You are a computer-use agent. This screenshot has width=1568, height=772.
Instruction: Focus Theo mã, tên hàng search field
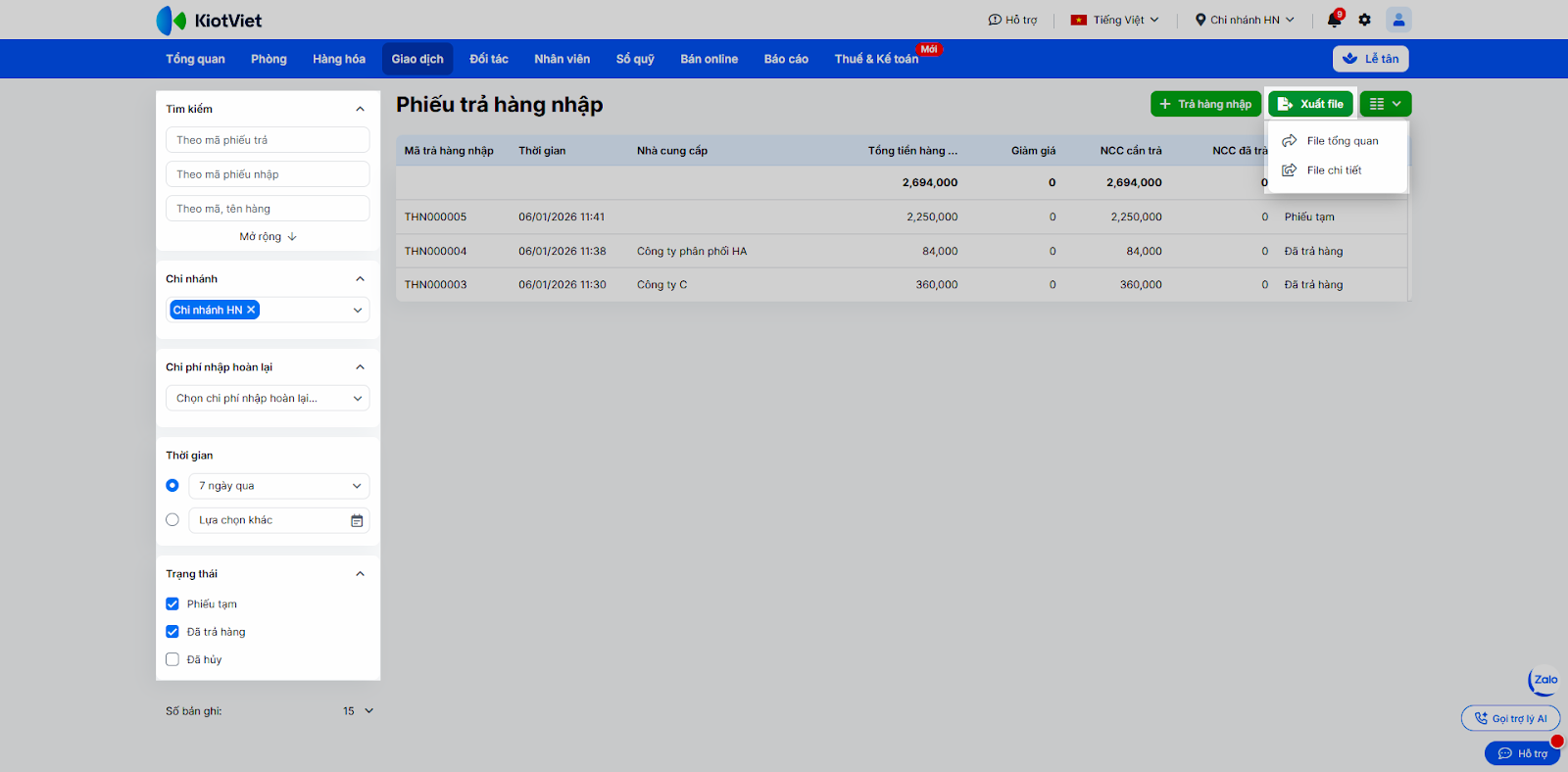pyautogui.click(x=268, y=209)
